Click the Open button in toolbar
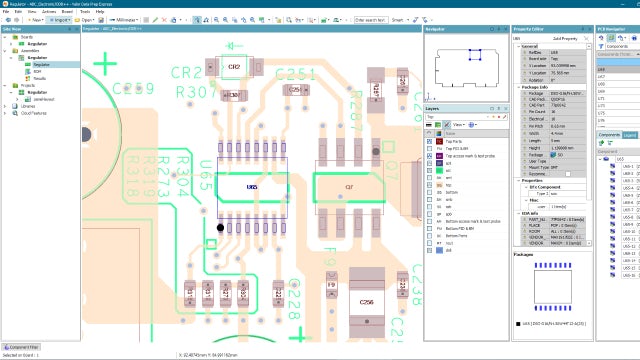640x360 pixels. pos(84,20)
